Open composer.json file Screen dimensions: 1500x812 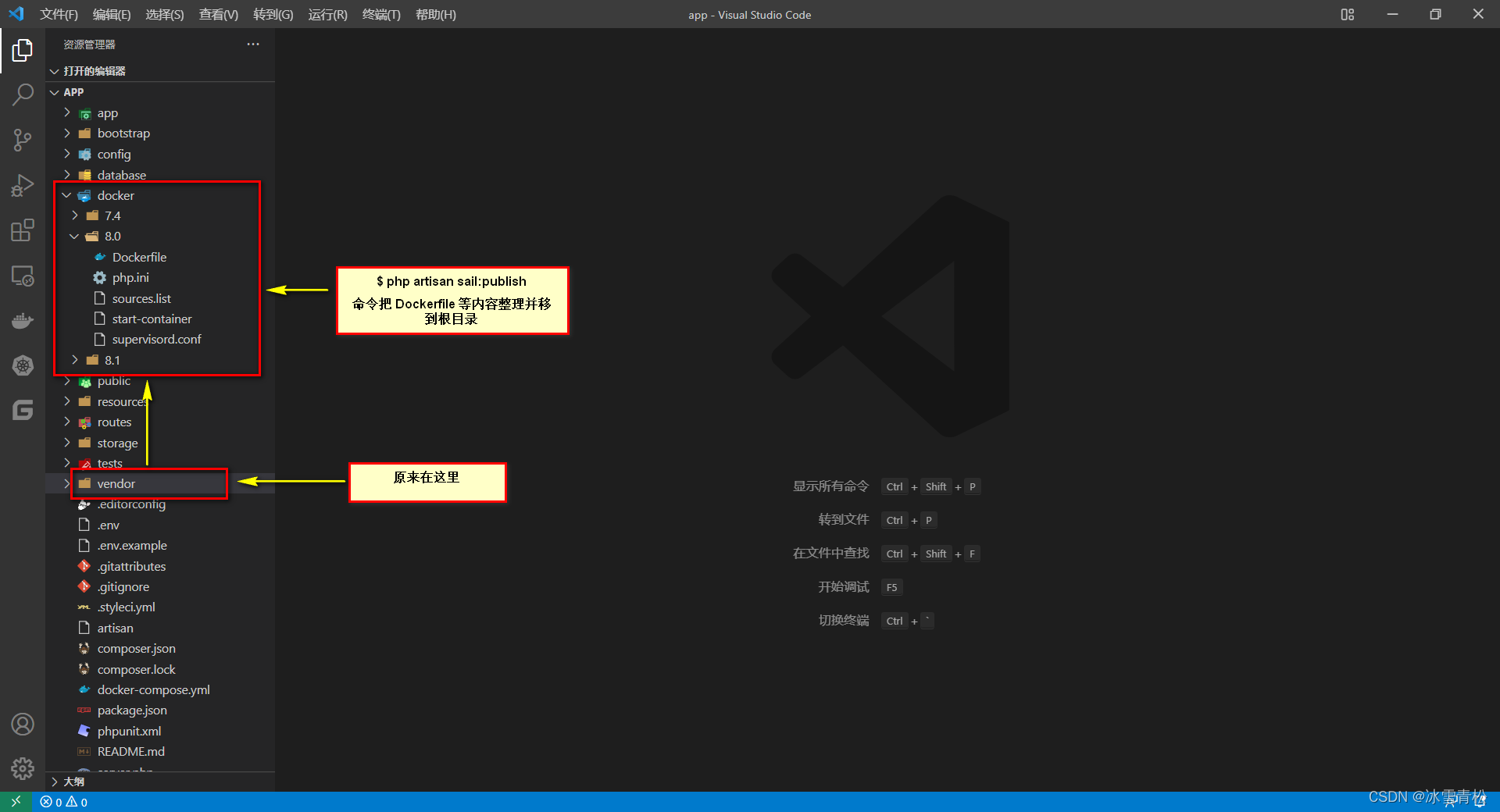point(136,649)
